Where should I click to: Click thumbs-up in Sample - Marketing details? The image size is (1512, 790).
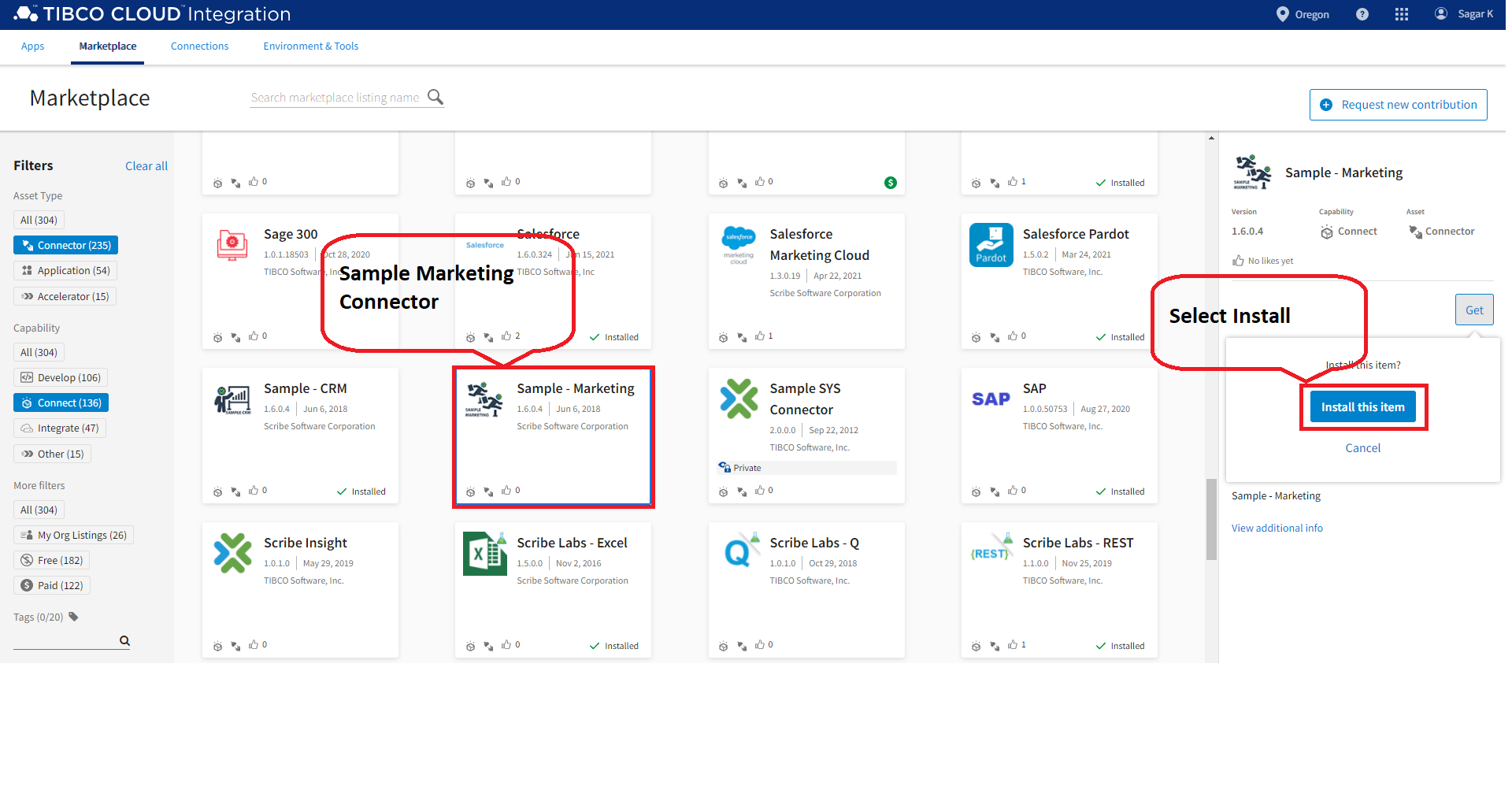point(1238,261)
